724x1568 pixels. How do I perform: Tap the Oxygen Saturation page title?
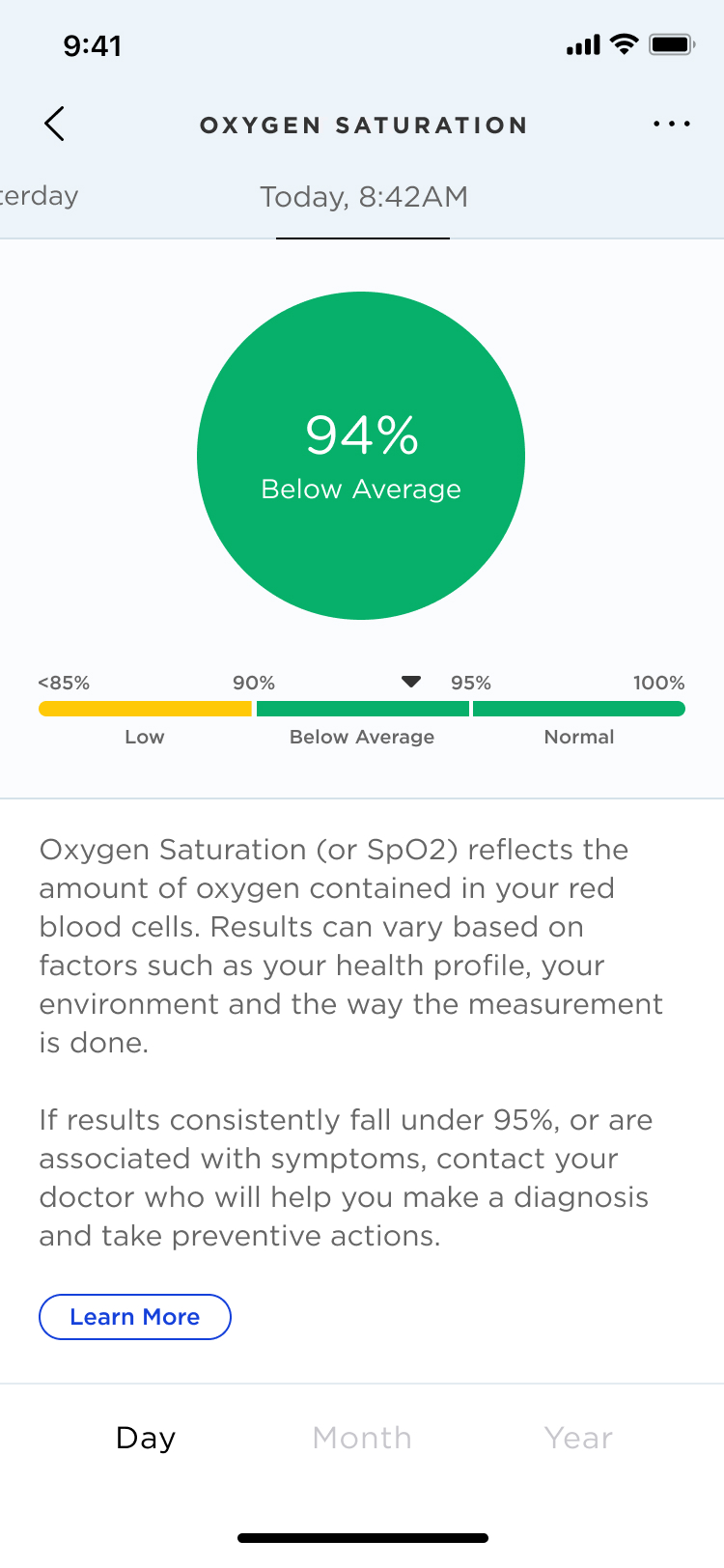coord(363,125)
